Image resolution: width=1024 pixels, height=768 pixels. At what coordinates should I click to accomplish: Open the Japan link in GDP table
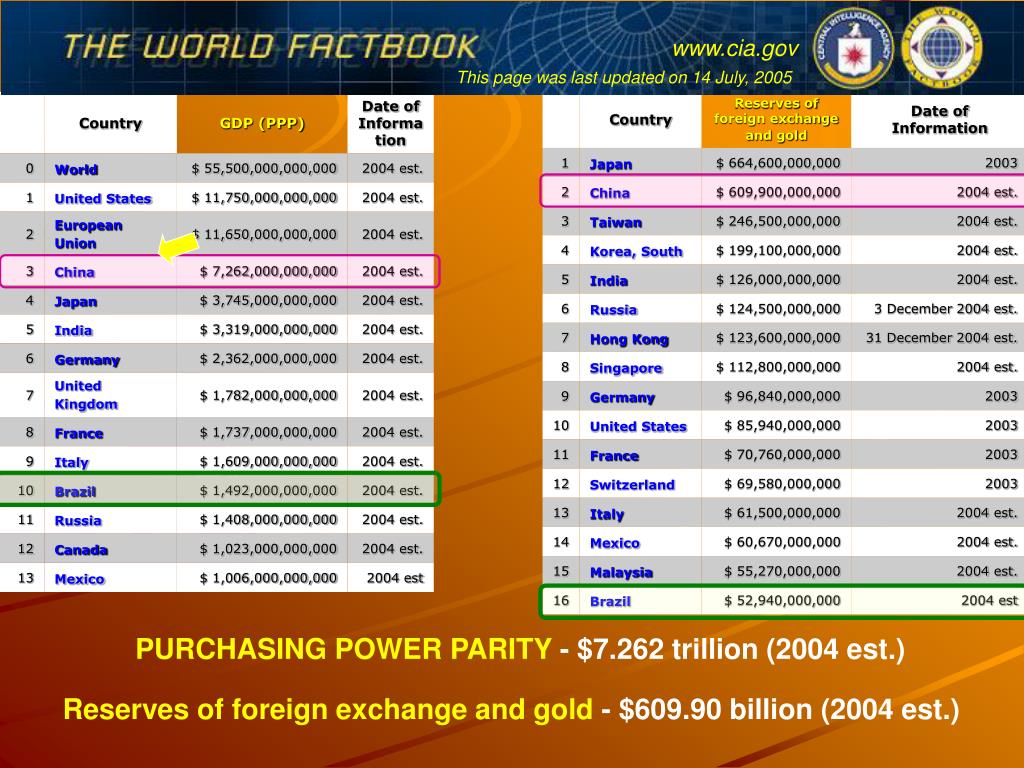pyautogui.click(x=76, y=302)
